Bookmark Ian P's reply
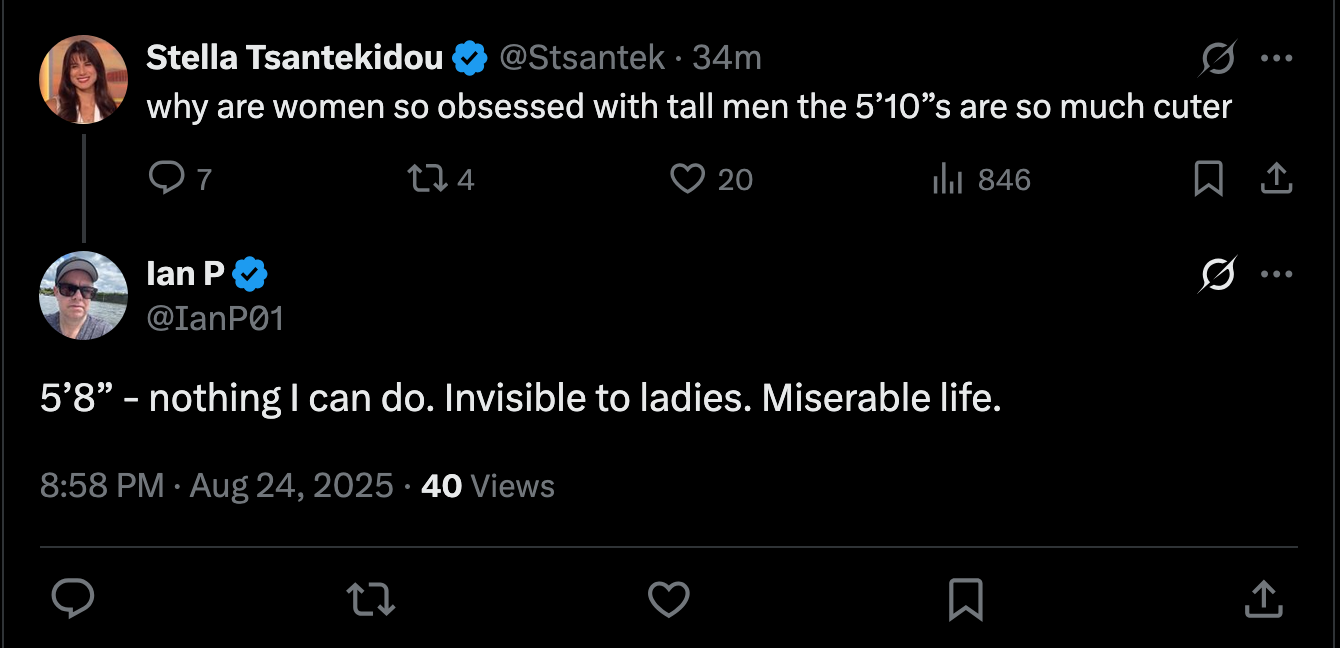The image size is (1340, 648). (966, 599)
